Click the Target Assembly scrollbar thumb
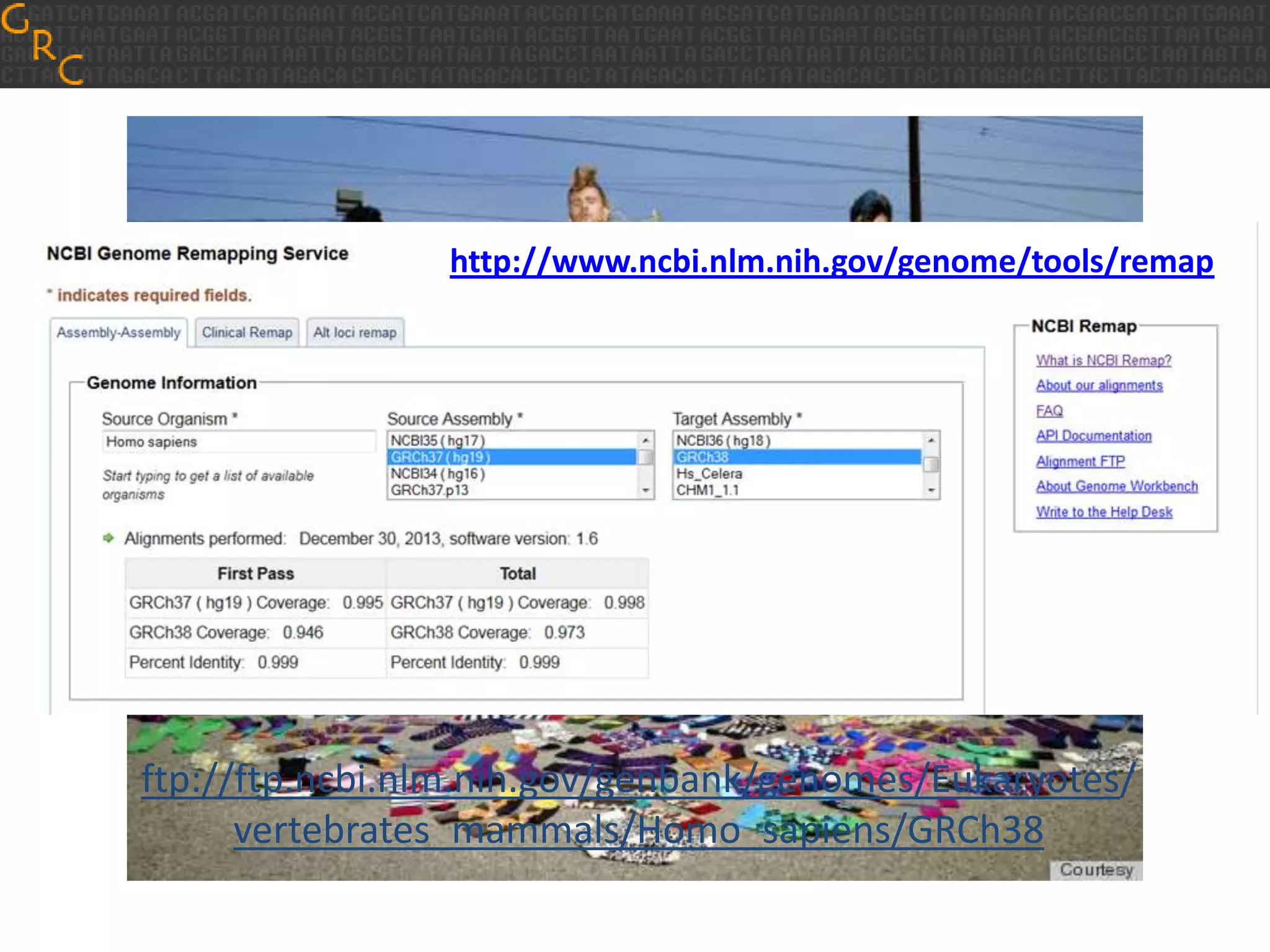Viewport: 1270px width, 952px height. 931,464
